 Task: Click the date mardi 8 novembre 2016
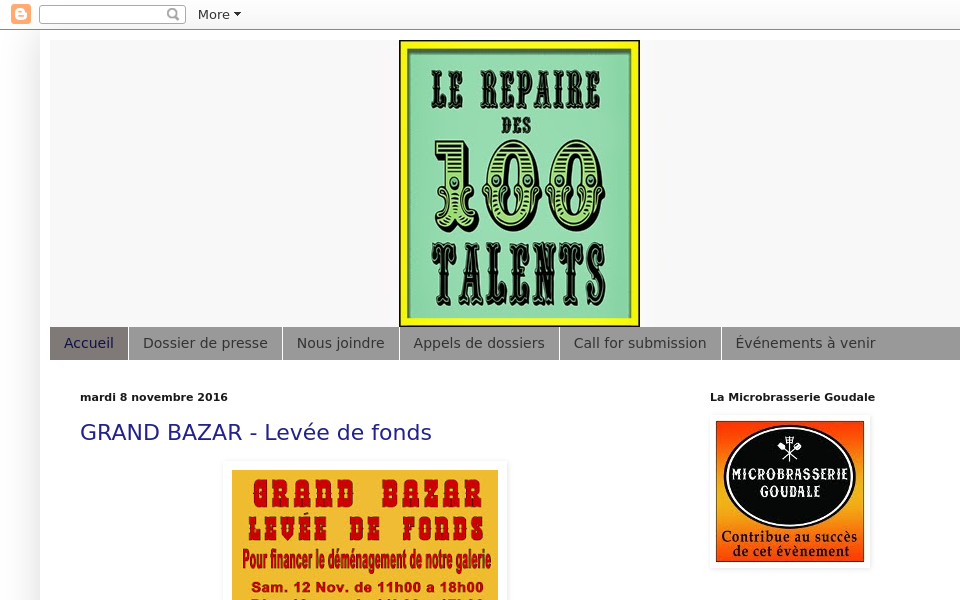coord(154,397)
